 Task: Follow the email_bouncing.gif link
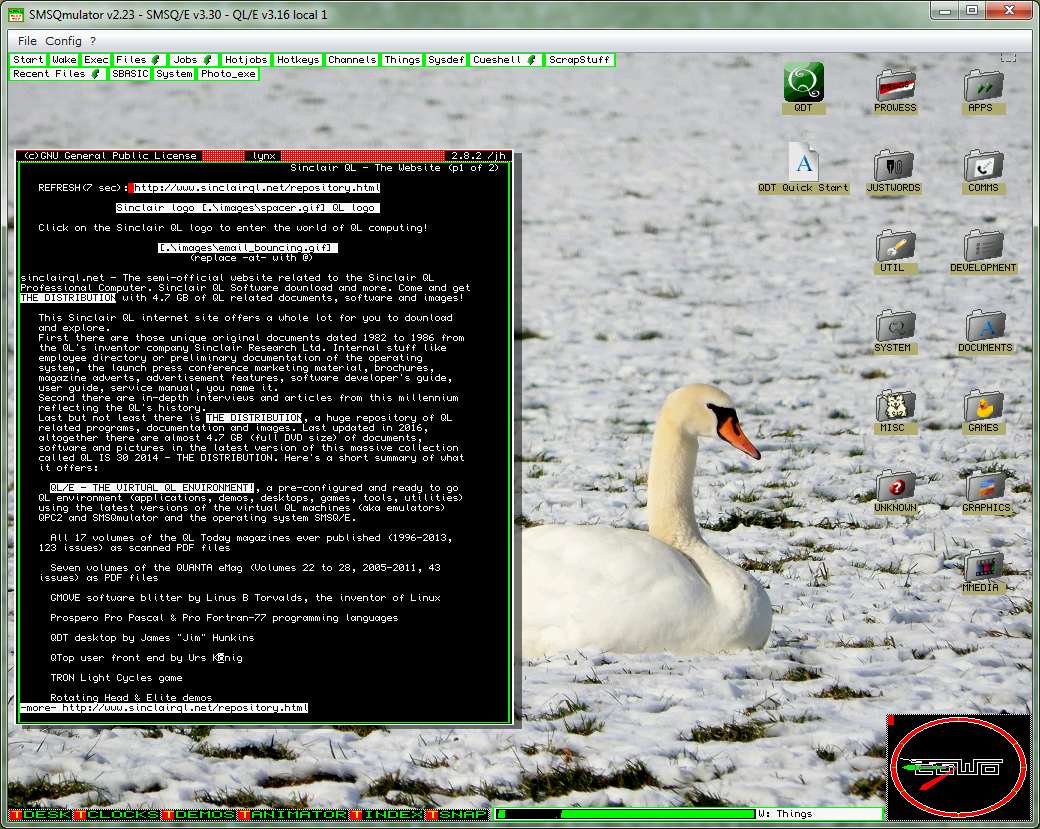point(247,247)
